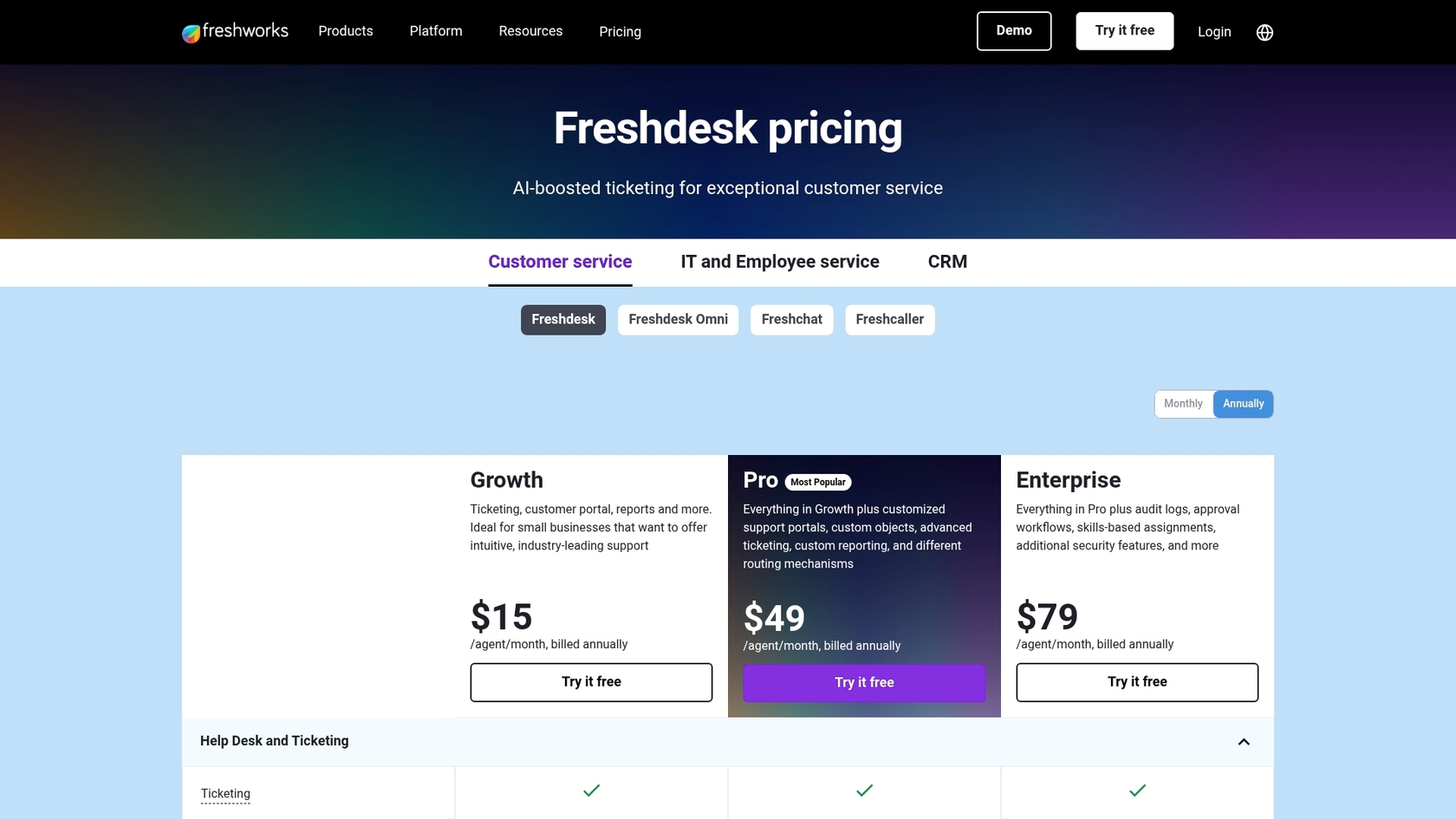Click the green checkmark under Growth for Ticketing
This screenshot has height=819, width=1456.
pyautogui.click(x=591, y=790)
